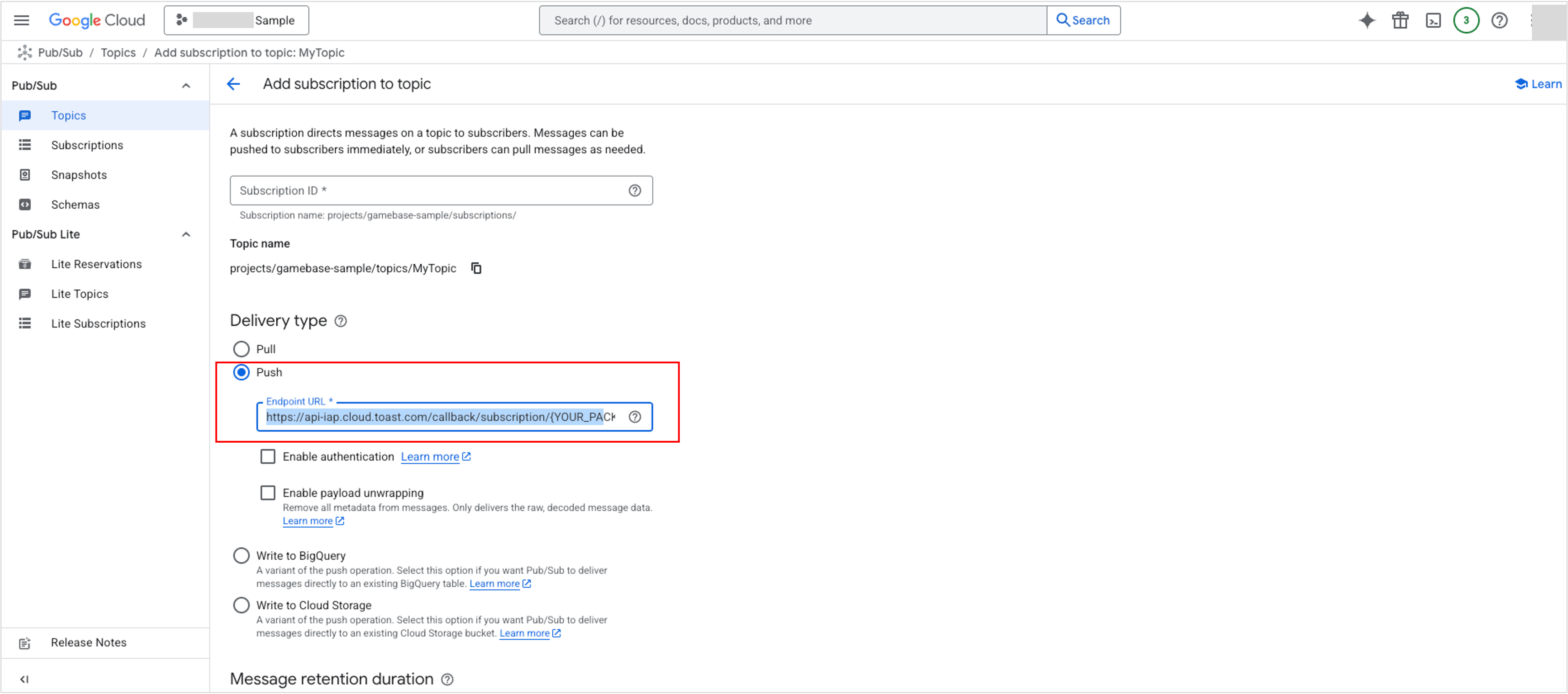Open Lite Reservations in the sidebar
This screenshot has width=1568, height=694.
105,264
